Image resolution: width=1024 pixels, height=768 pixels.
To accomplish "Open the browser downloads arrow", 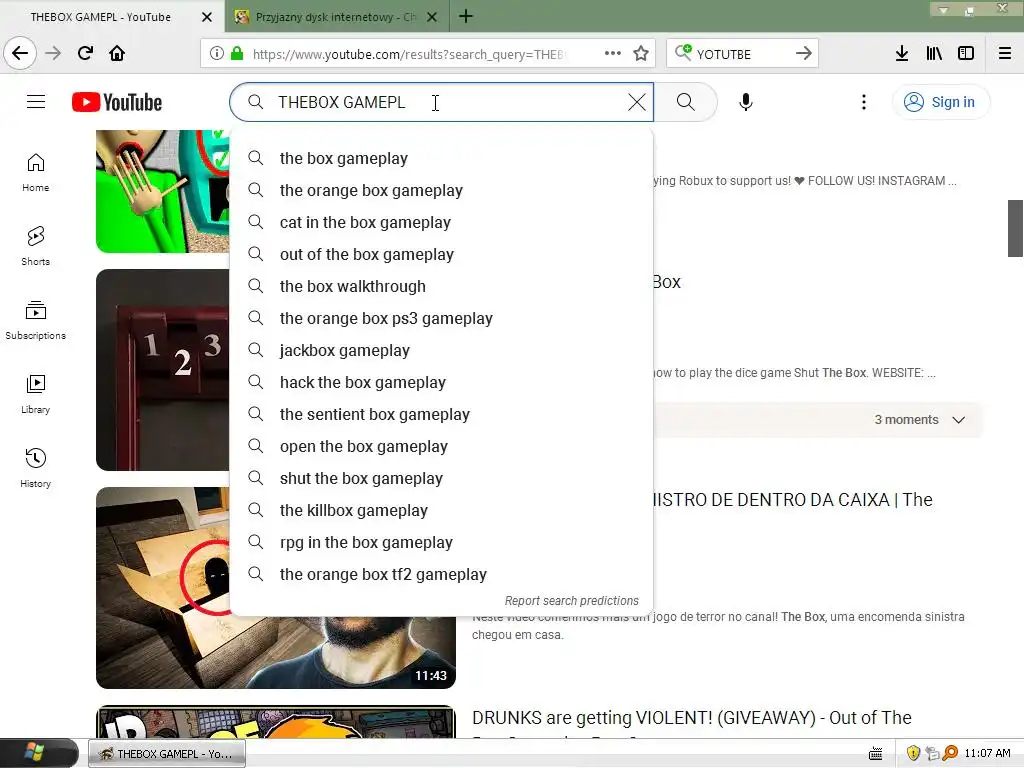I will tap(902, 54).
